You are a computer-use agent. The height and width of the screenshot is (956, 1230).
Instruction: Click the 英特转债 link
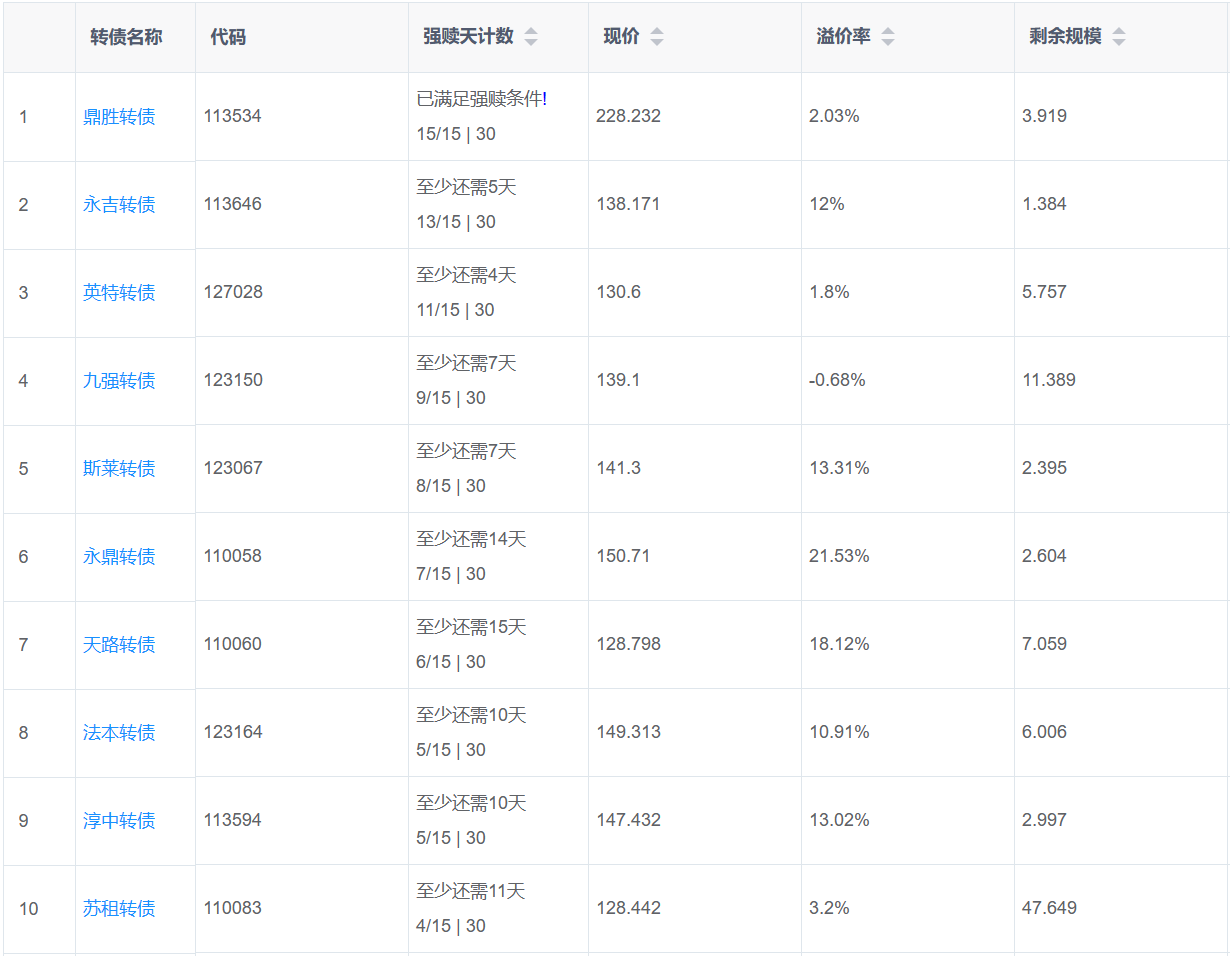(x=119, y=293)
